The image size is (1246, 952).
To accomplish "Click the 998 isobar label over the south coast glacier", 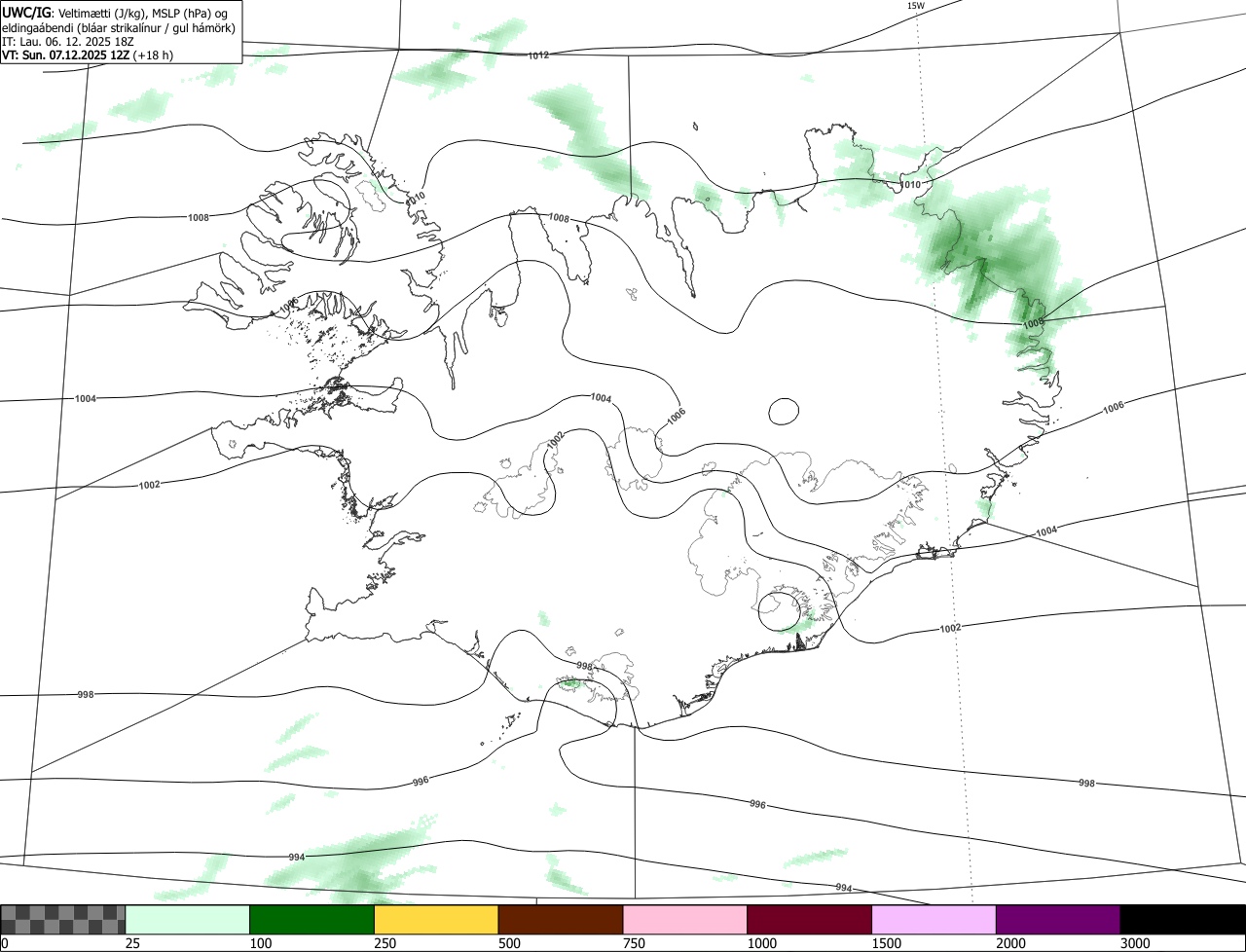I will (x=584, y=666).
